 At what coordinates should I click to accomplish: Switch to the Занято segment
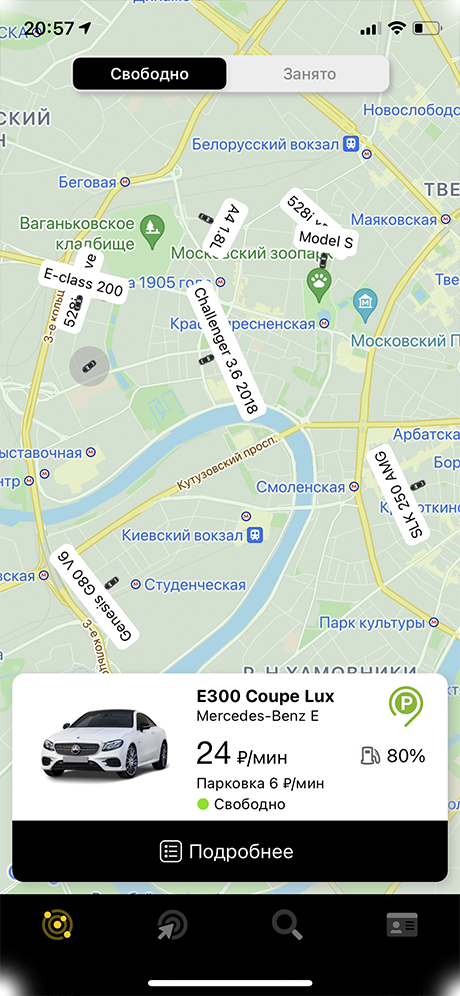pyautogui.click(x=309, y=74)
